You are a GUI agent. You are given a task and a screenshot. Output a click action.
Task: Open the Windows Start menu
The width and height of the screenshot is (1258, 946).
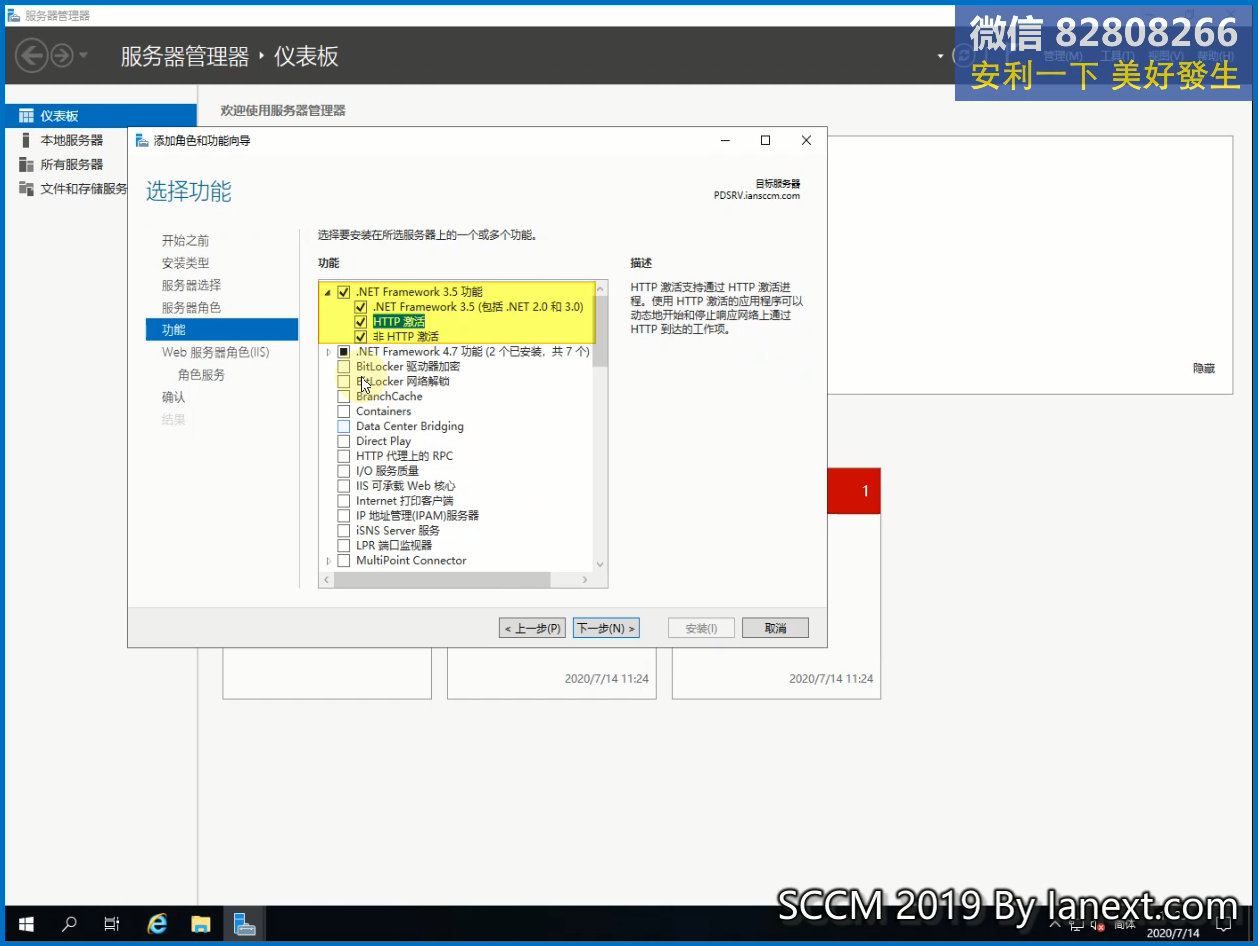coord(26,924)
